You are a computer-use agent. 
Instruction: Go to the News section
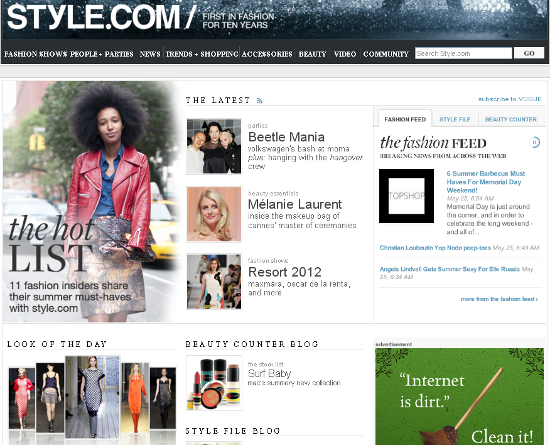click(150, 54)
